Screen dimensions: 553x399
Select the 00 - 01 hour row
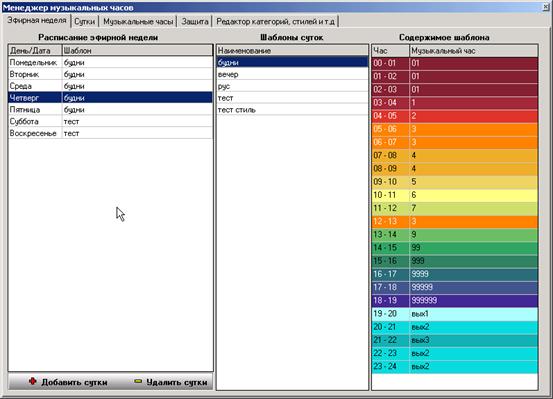tap(455, 63)
